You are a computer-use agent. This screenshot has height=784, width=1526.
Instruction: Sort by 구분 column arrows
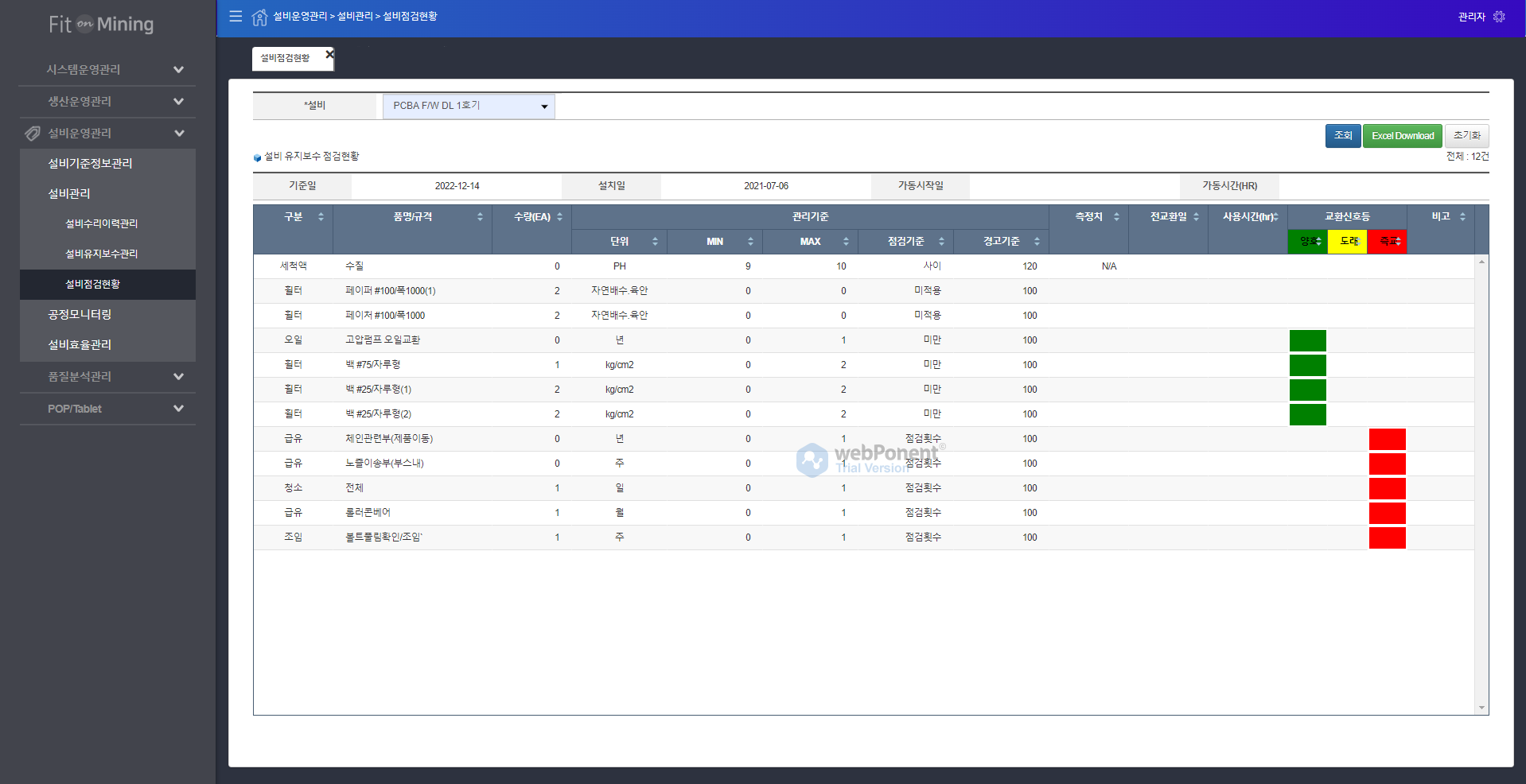321,216
